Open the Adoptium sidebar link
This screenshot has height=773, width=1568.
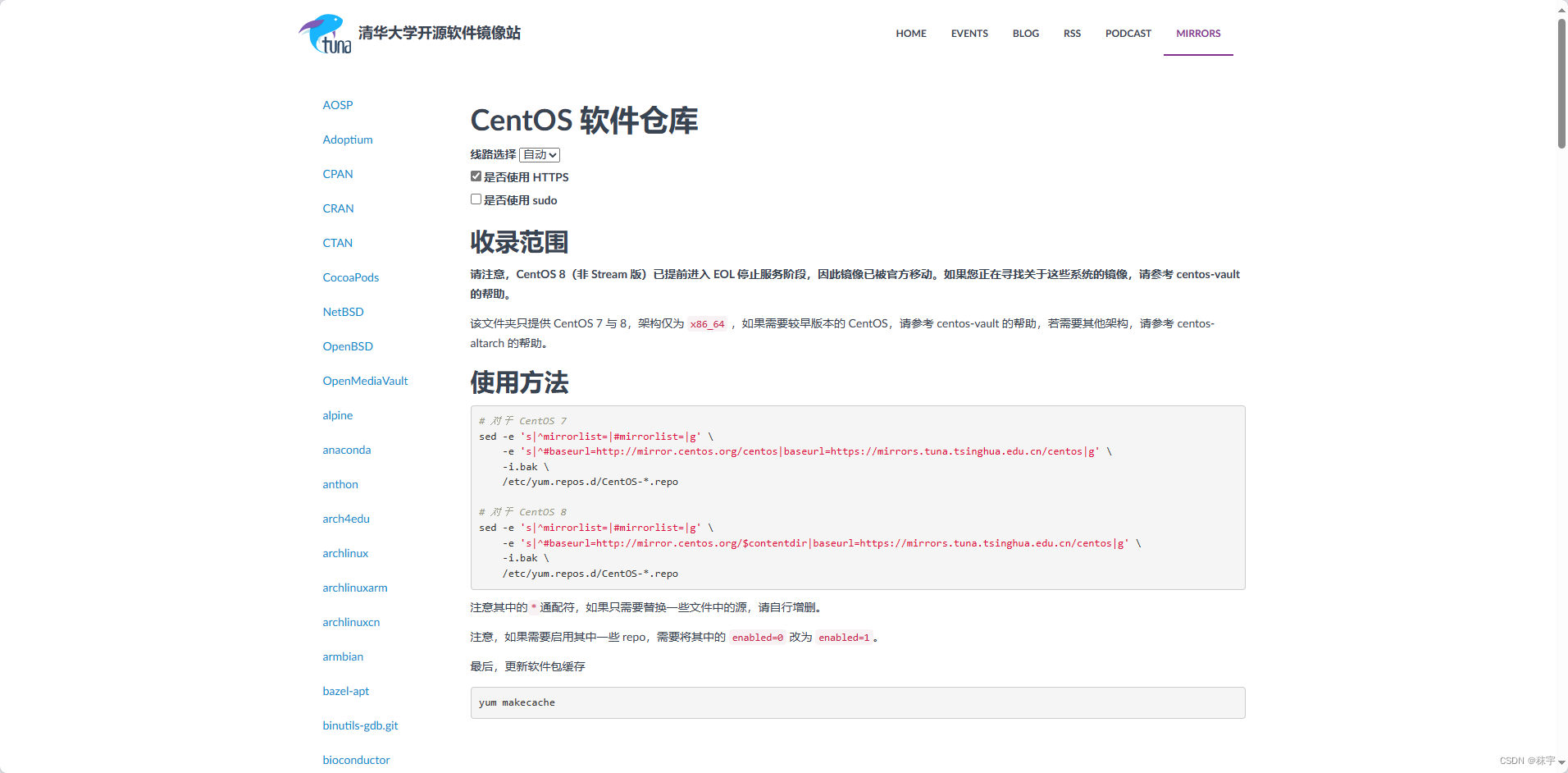348,140
